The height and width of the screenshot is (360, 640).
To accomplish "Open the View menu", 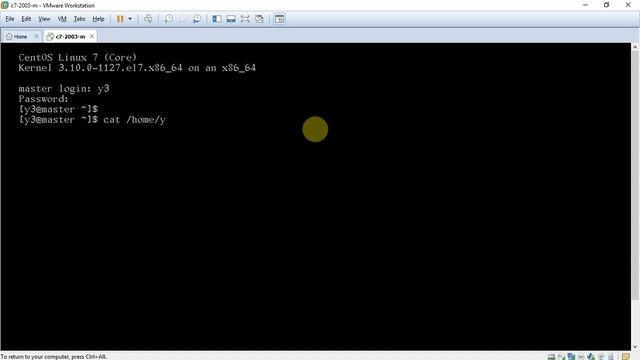I will [44, 19].
